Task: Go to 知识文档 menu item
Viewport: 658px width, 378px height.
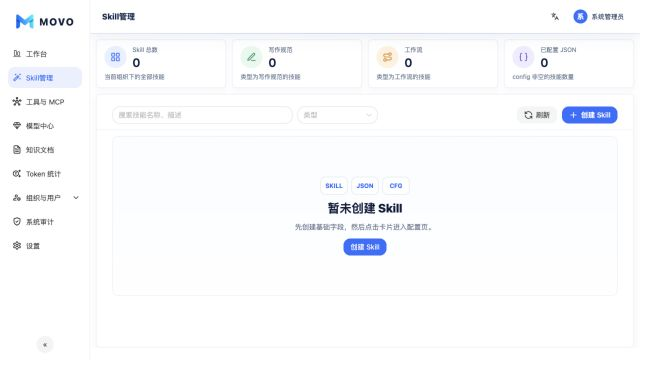Action: [x=45, y=150]
